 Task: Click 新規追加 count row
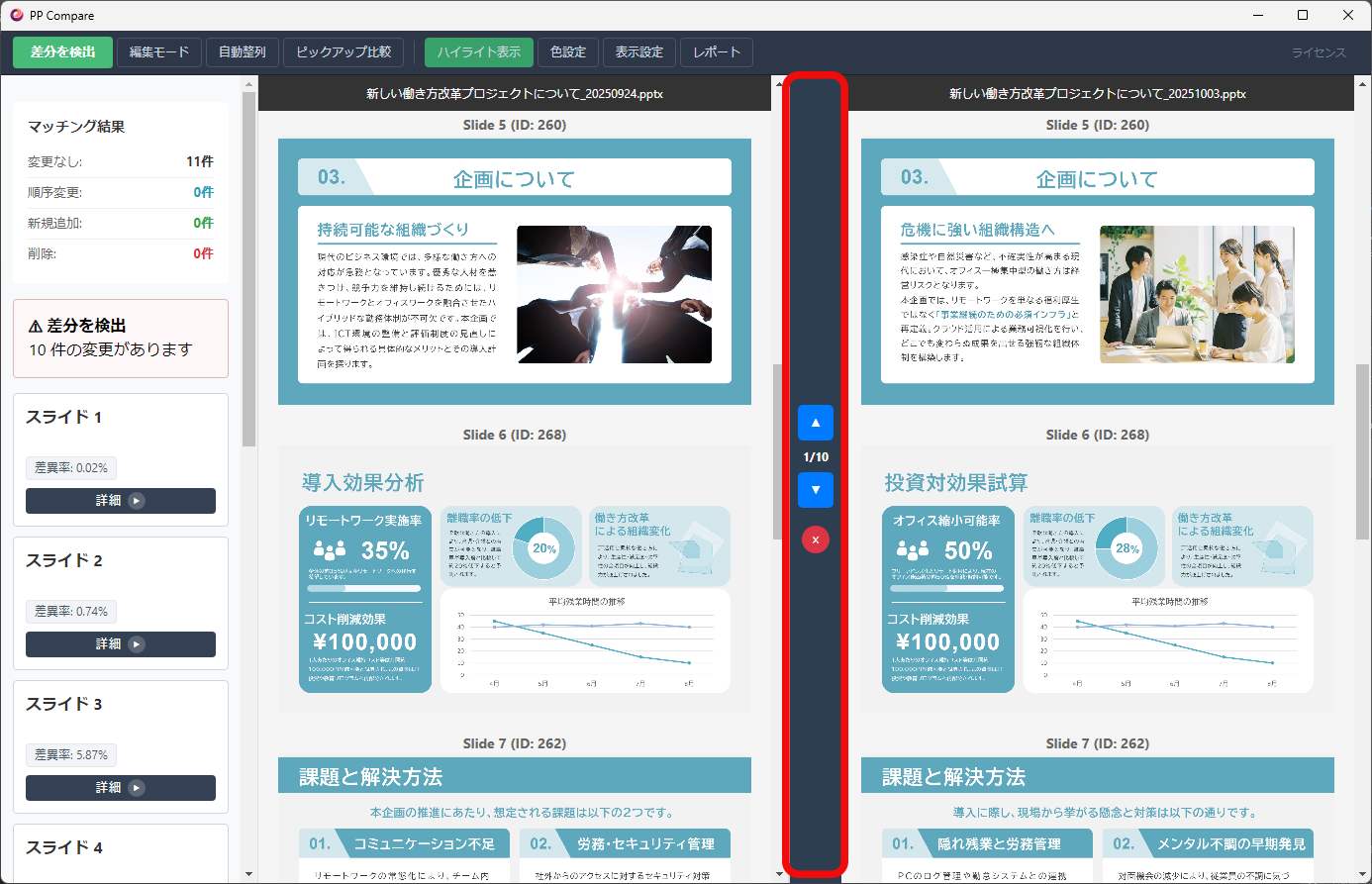pyautogui.click(x=121, y=223)
